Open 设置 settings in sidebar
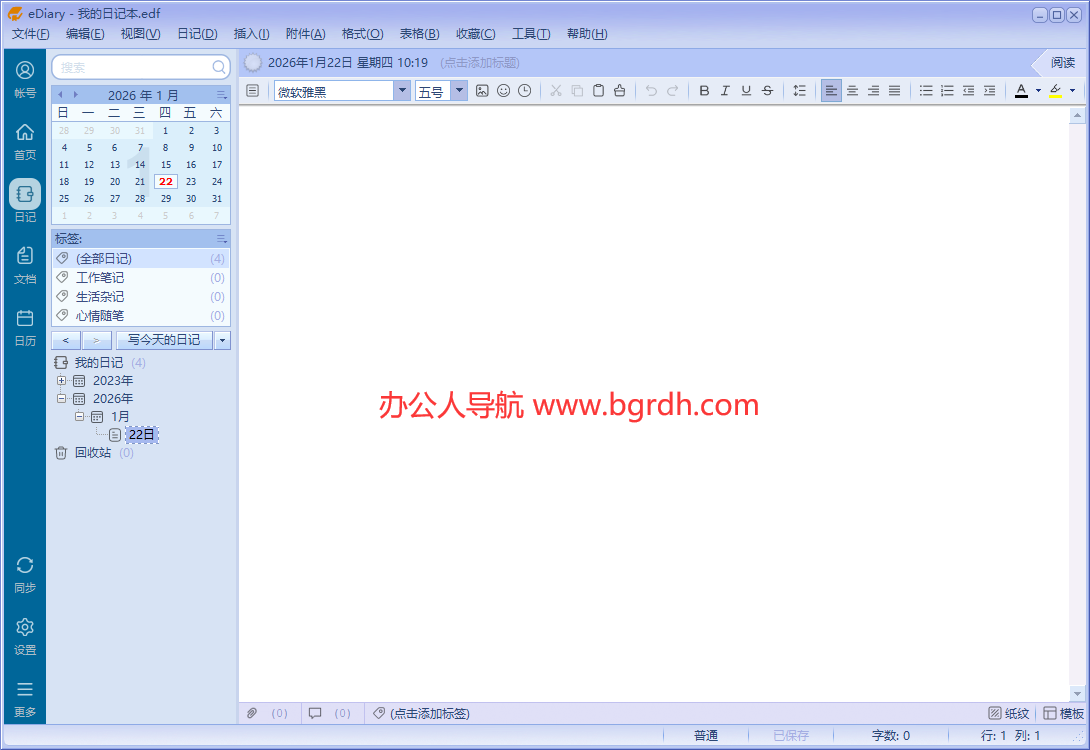Viewport: 1090px width, 750px height. point(25,636)
